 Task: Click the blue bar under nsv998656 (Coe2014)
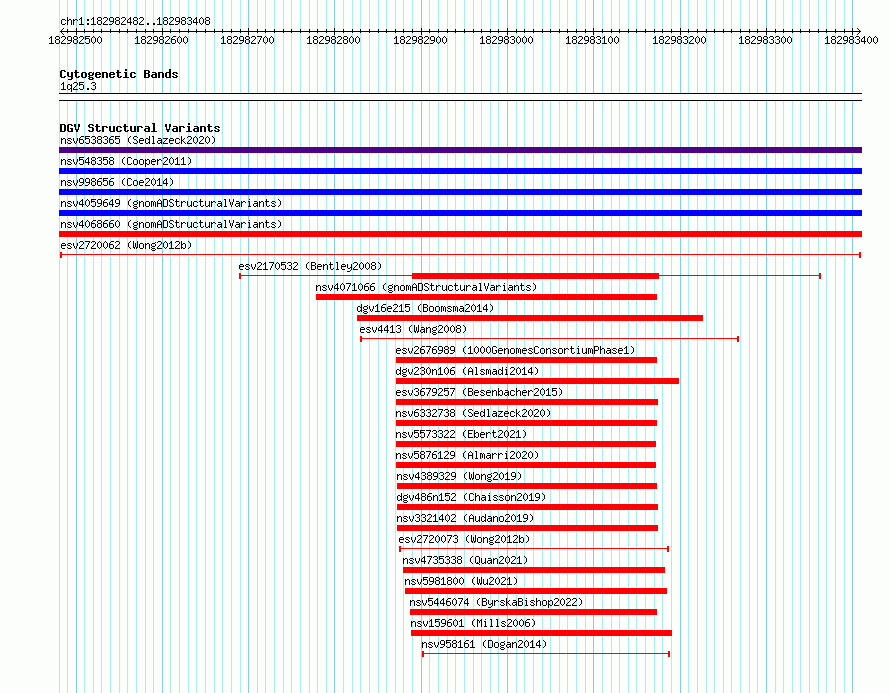pyautogui.click(x=460, y=192)
